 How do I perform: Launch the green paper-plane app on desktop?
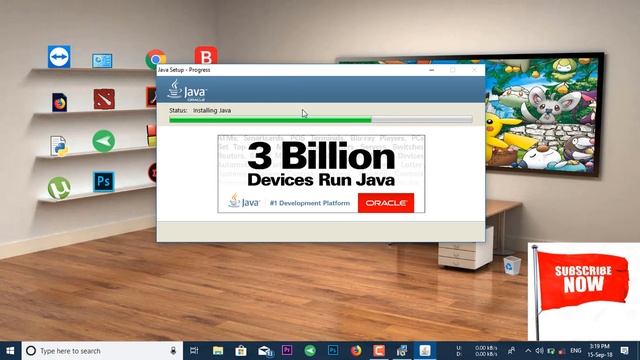(x=104, y=141)
